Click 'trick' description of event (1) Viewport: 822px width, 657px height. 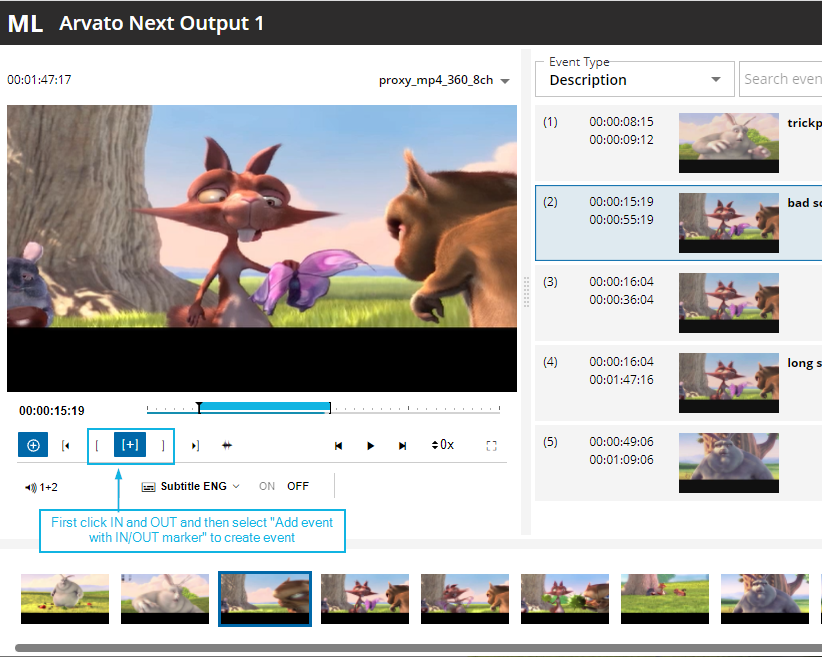tap(804, 123)
